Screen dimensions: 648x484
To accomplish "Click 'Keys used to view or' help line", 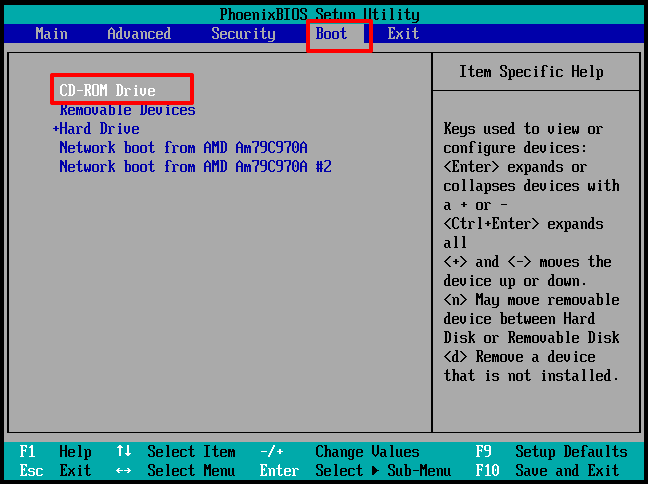I will [523, 129].
